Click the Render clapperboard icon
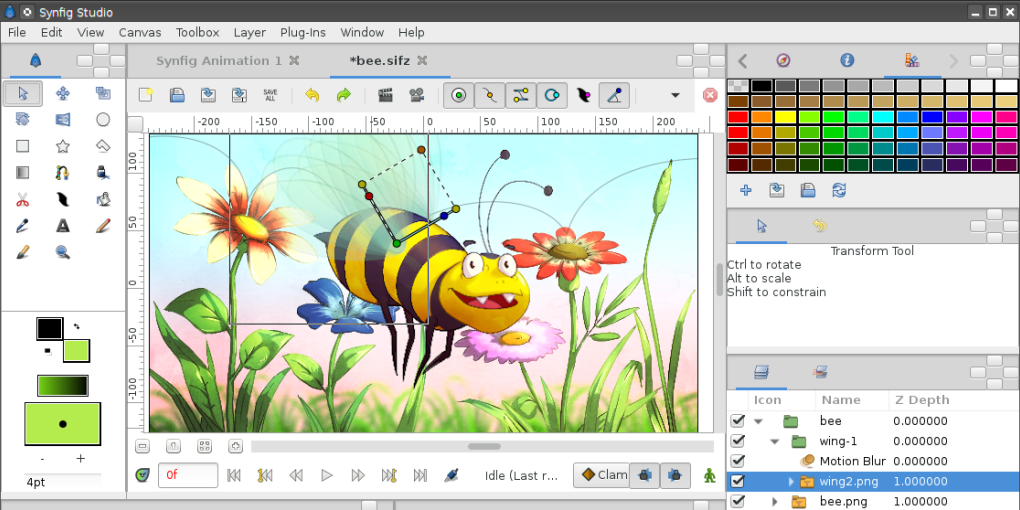Screen dimensions: 1020x510 point(385,96)
